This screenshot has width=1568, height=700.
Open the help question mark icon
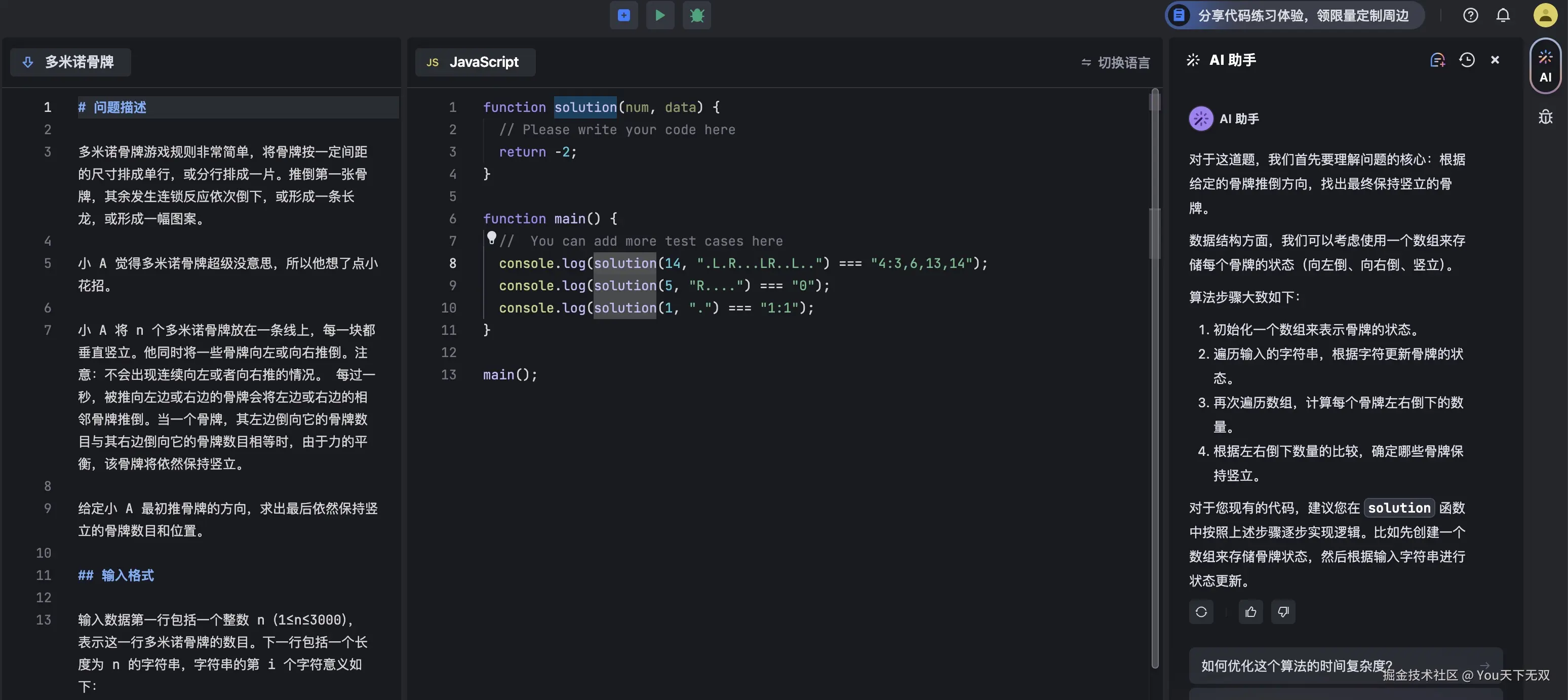click(x=1470, y=15)
